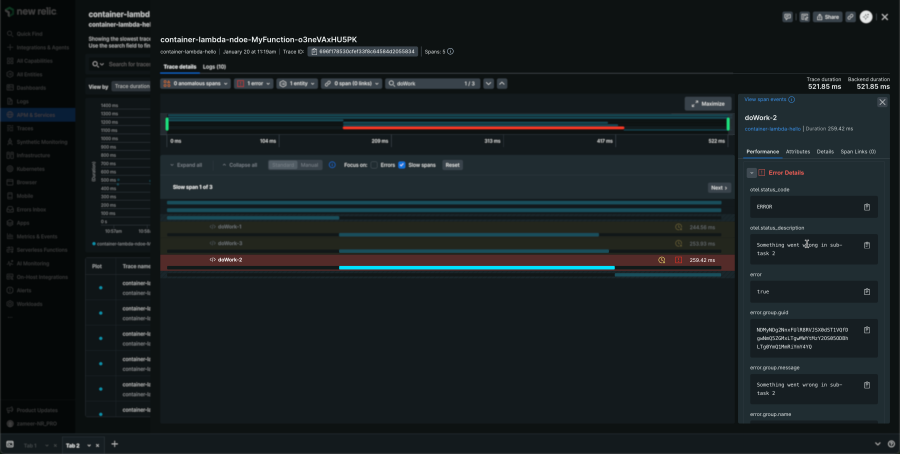
Task: Jump to next search match with down arrow
Action: point(488,84)
